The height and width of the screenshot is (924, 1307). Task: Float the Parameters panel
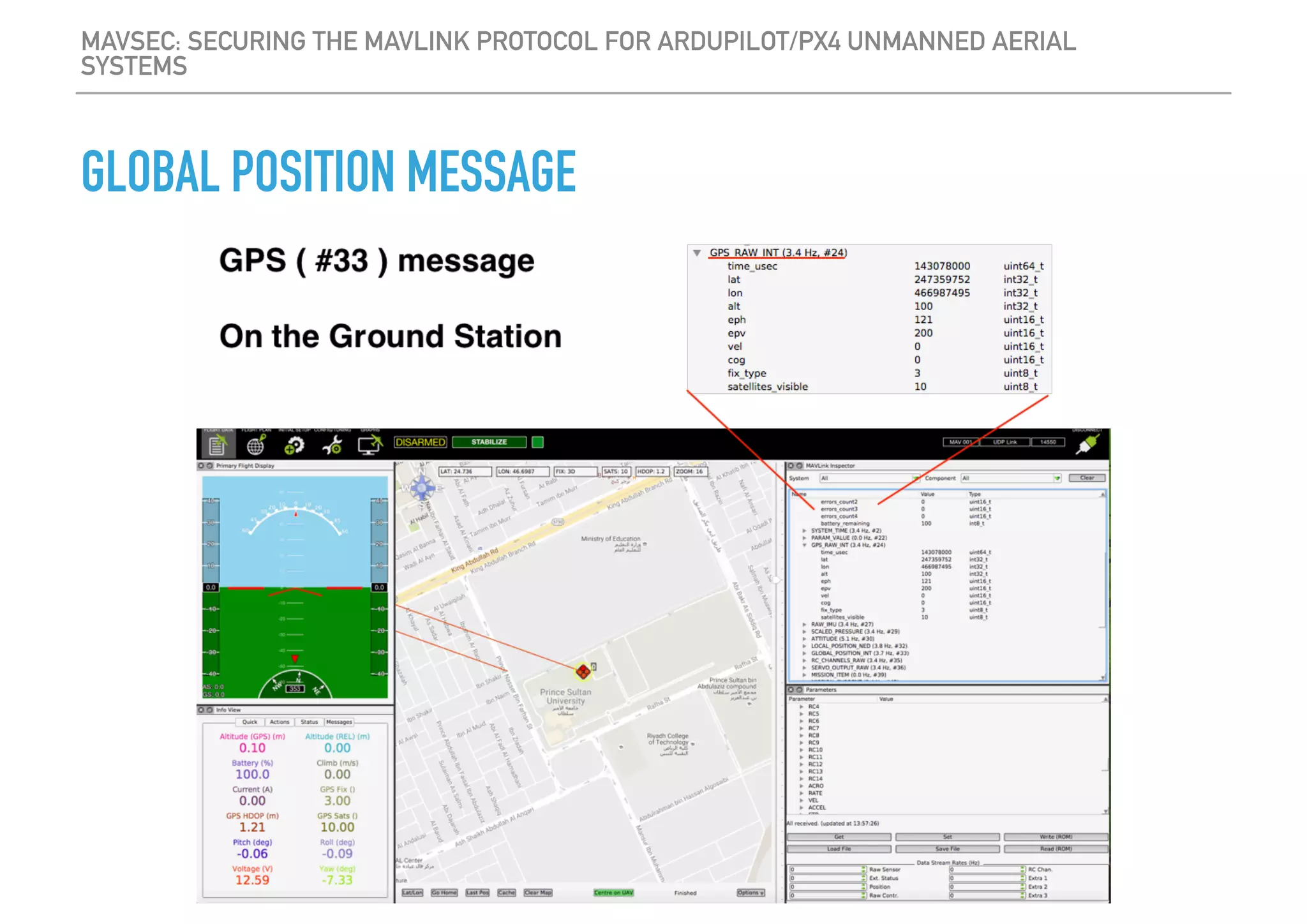(x=799, y=690)
